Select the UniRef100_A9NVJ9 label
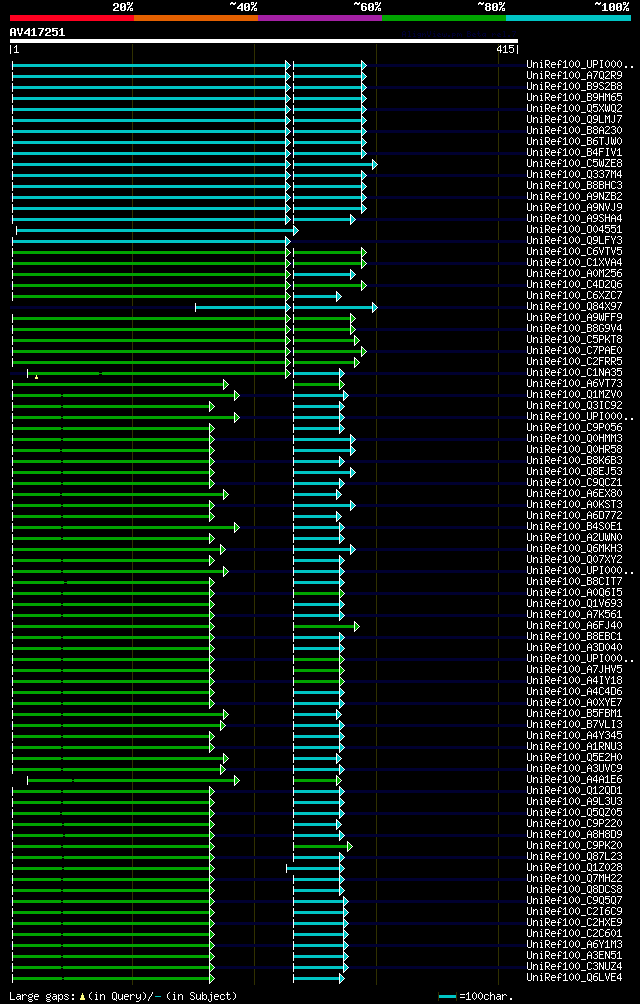This screenshot has height=1004, width=640. pos(574,207)
